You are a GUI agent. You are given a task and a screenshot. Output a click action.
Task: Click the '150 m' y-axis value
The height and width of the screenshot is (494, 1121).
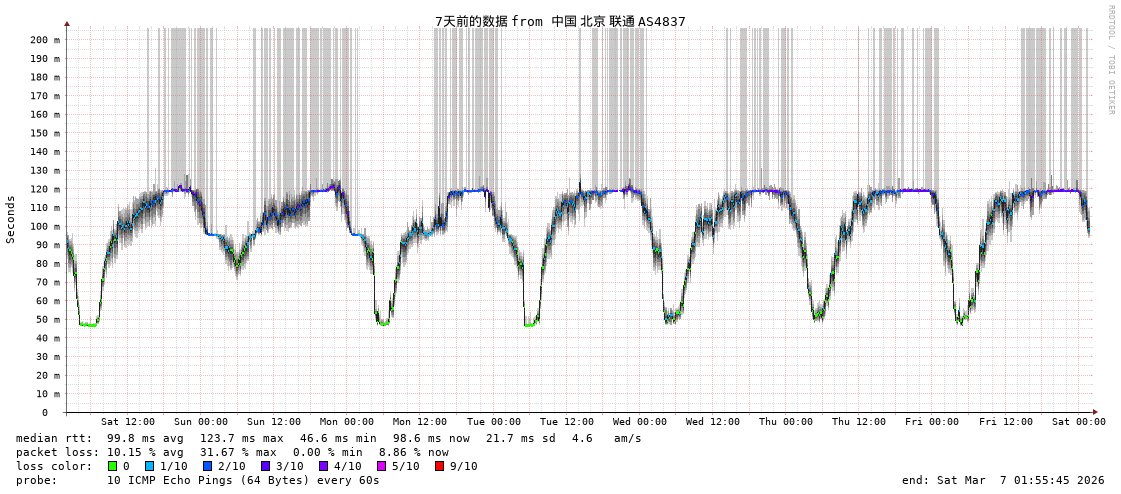(45, 133)
